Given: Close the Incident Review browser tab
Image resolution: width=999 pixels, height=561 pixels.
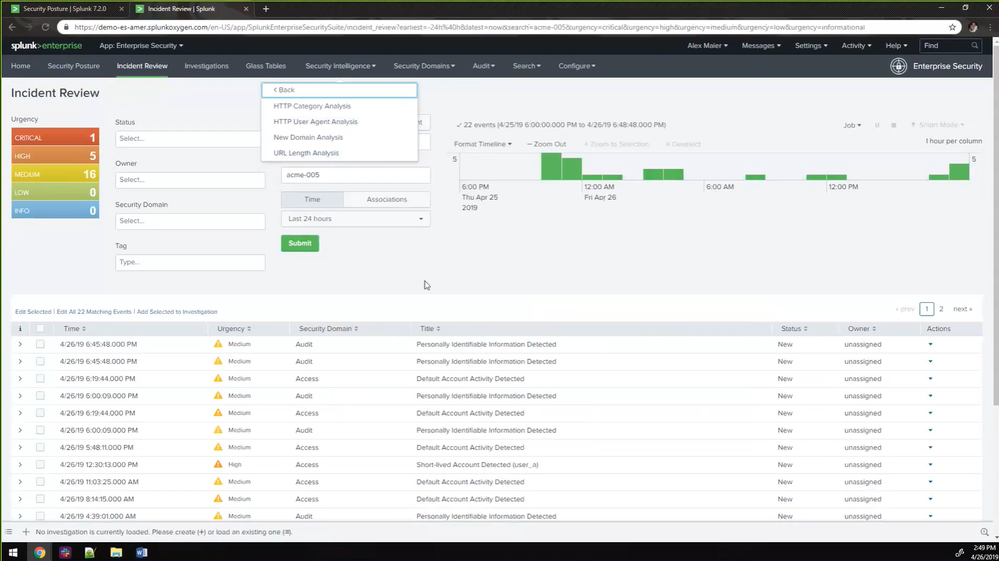Looking at the screenshot, I should [246, 9].
